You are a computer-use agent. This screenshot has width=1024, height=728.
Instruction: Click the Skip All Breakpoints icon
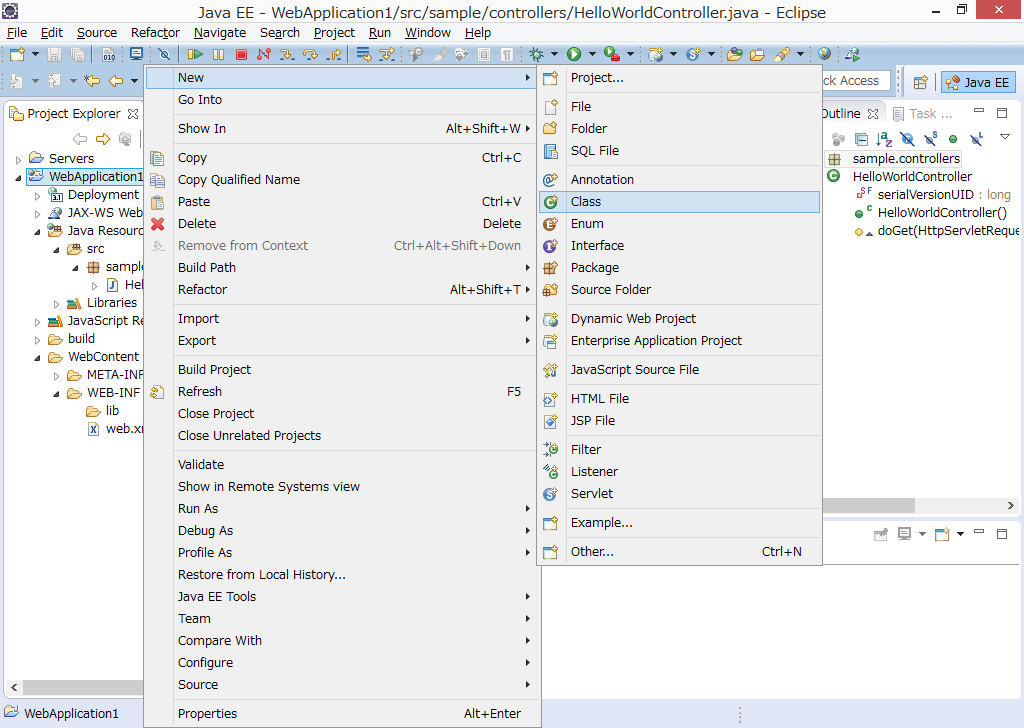coord(165,55)
